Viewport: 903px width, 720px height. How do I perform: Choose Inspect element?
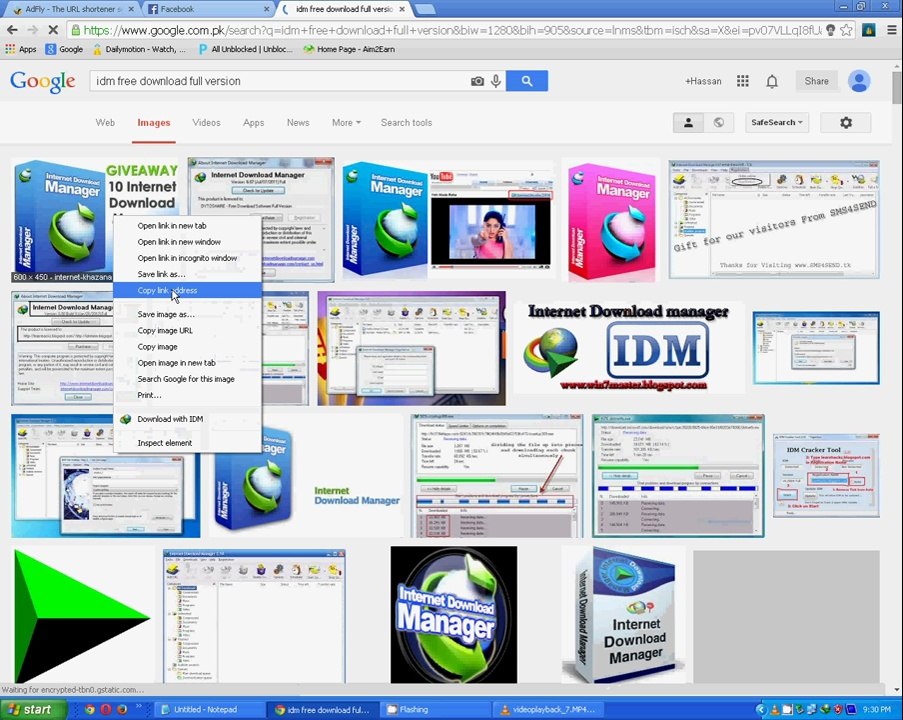187,443
